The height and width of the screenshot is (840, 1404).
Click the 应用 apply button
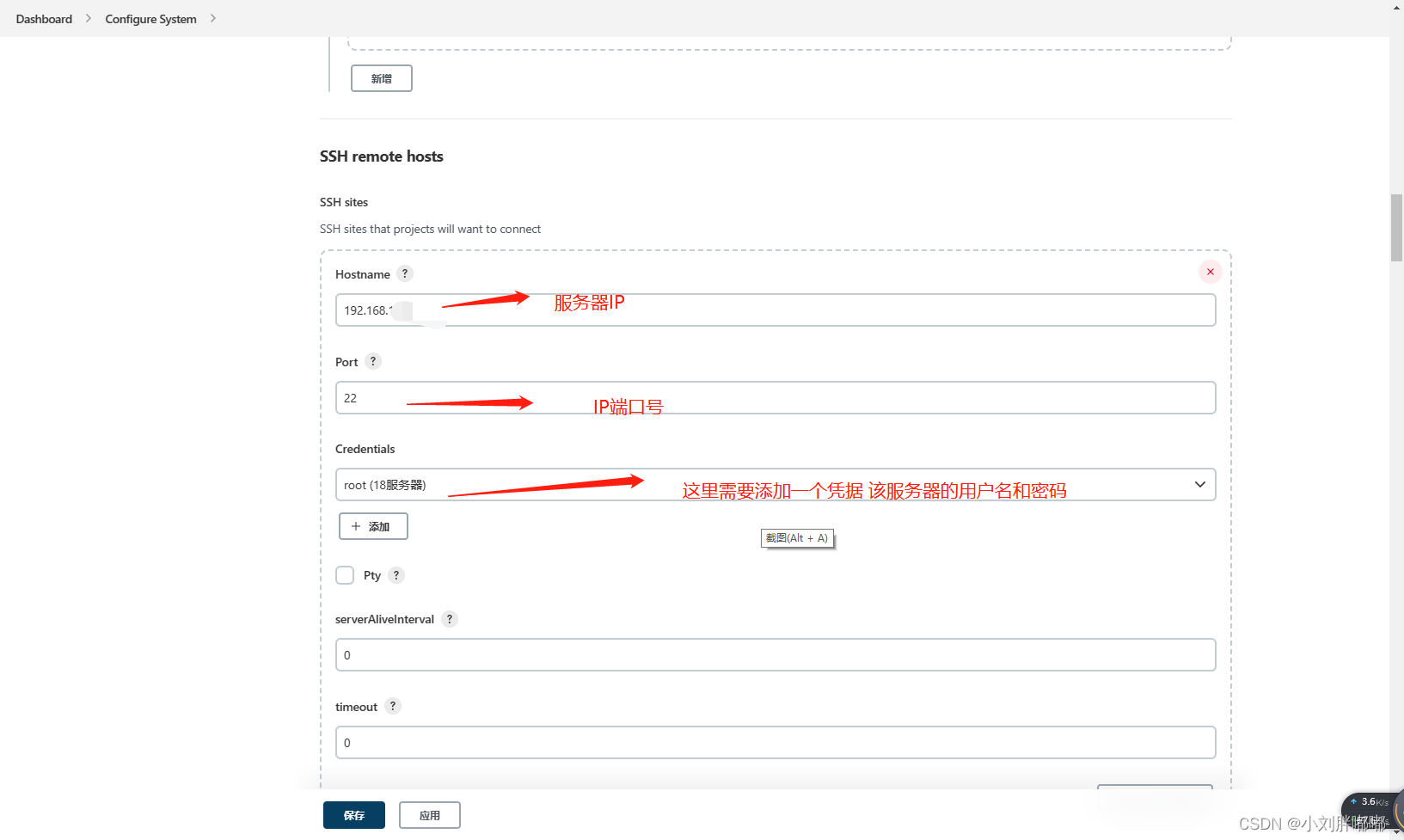pos(429,814)
